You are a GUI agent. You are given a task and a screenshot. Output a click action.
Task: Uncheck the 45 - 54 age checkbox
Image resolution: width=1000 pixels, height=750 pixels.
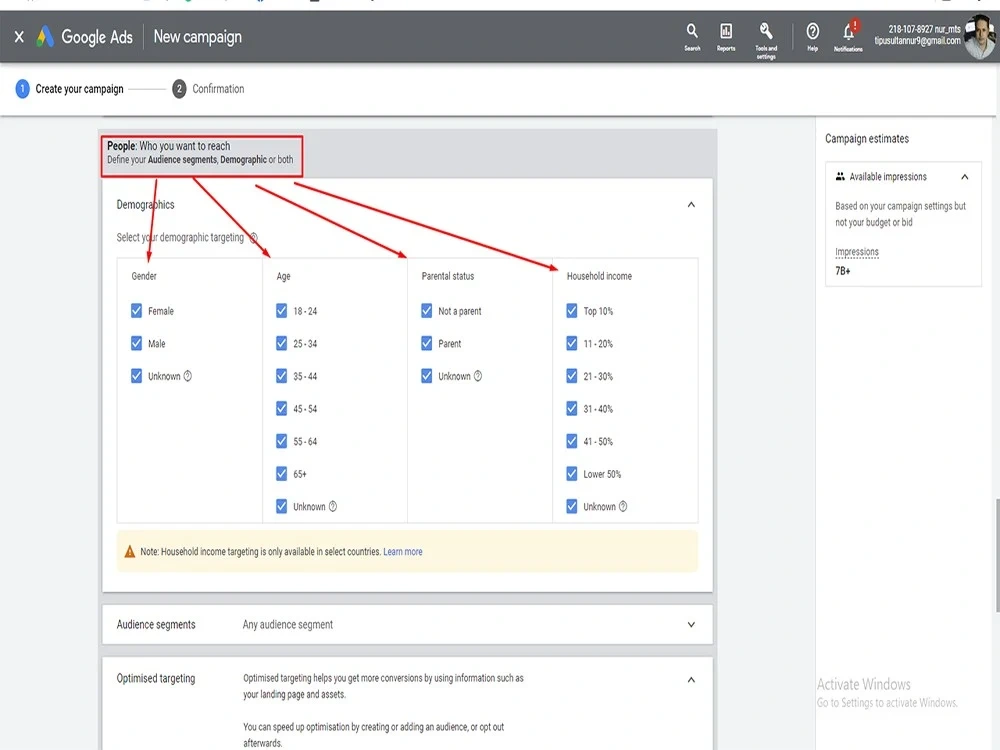[x=281, y=408]
